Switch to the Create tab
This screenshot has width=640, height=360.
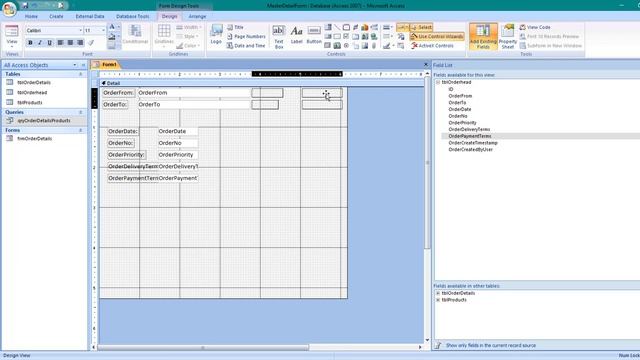click(x=56, y=16)
